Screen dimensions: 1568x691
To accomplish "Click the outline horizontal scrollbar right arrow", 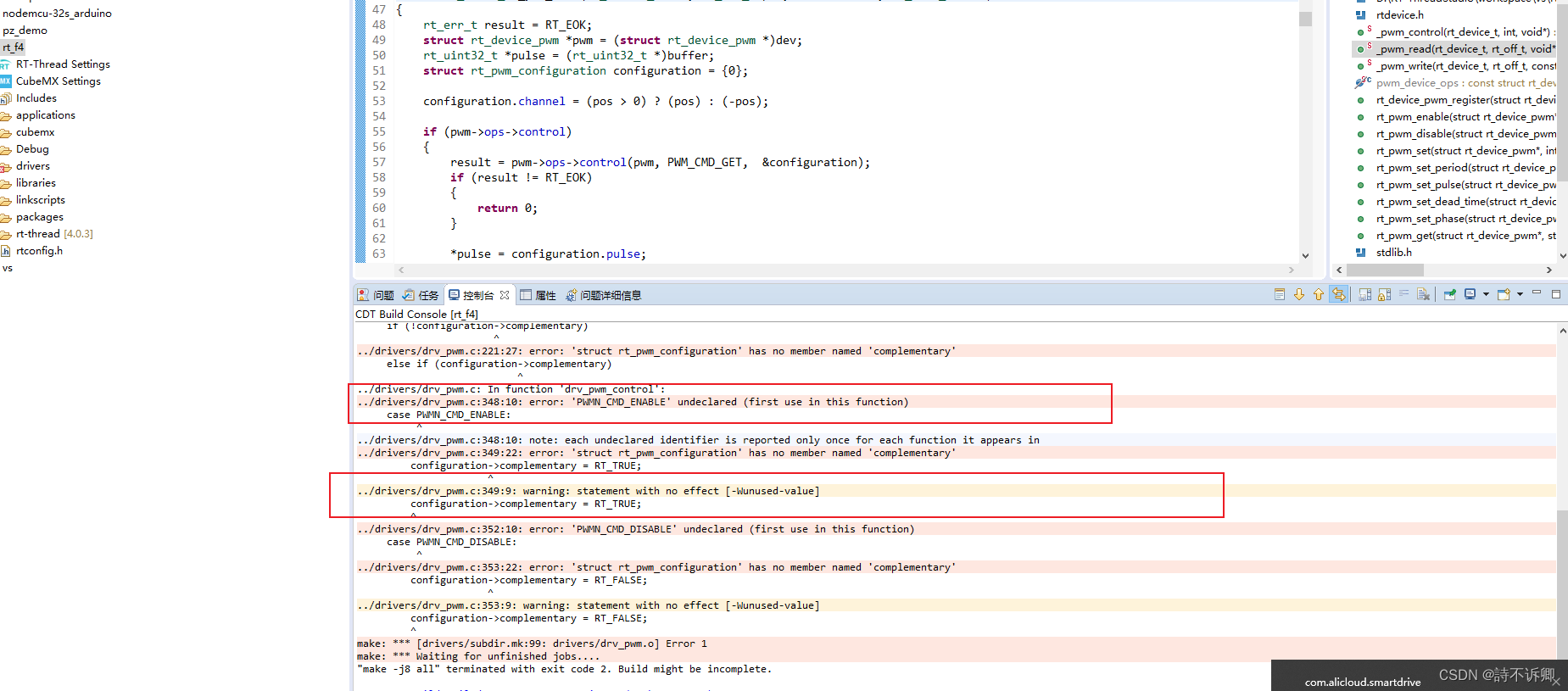I will [1549, 270].
